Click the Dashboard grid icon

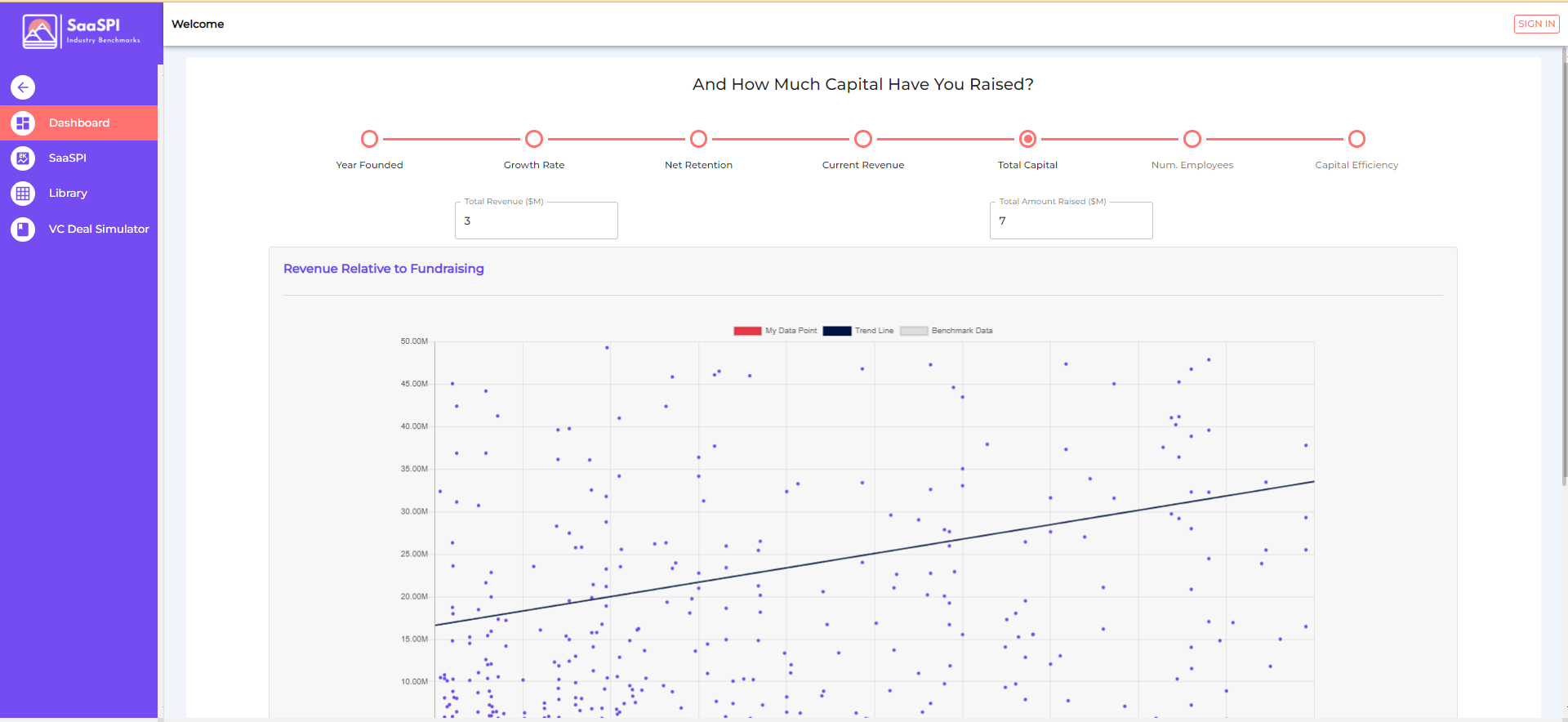coord(23,123)
